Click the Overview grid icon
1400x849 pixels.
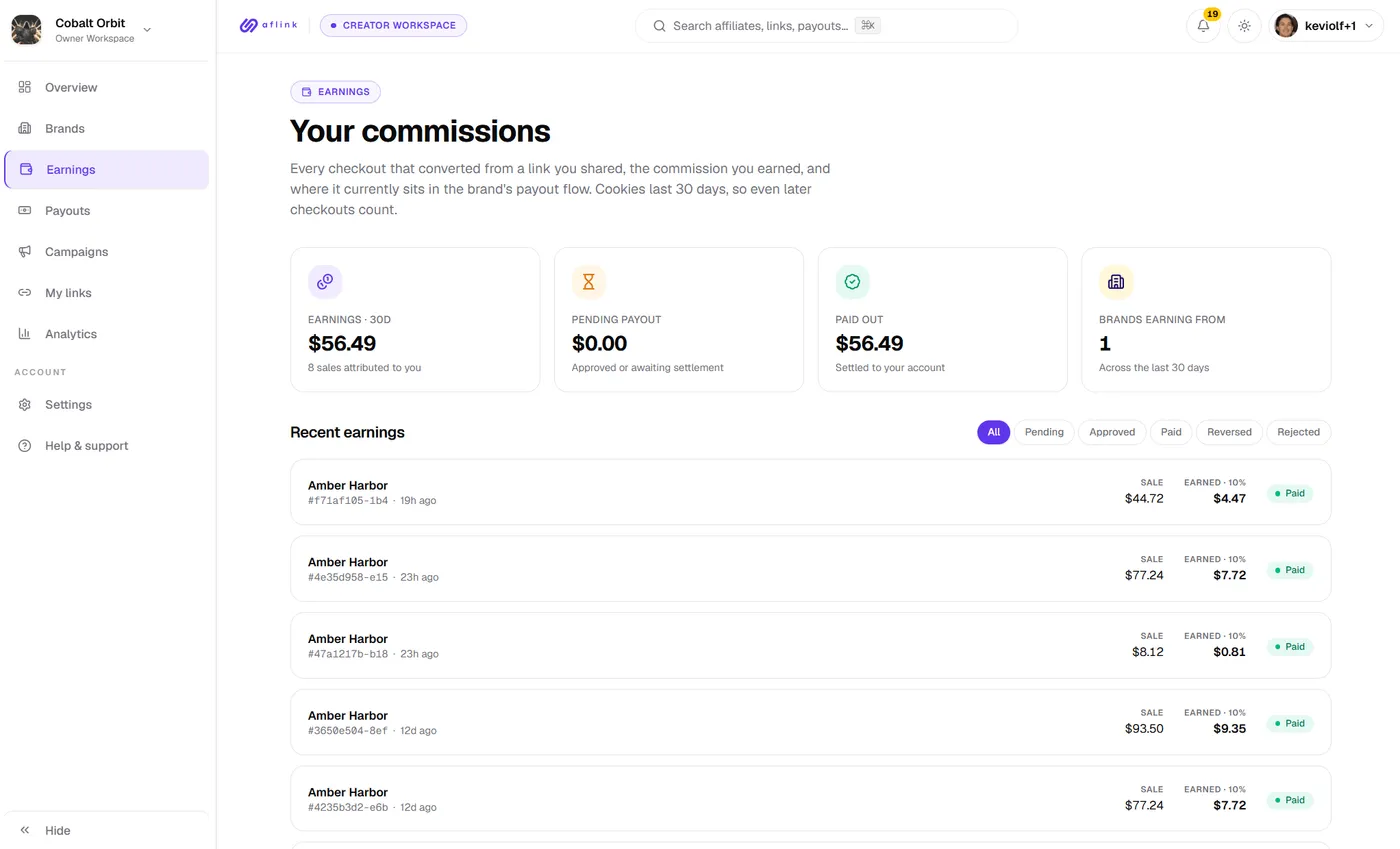(x=25, y=88)
